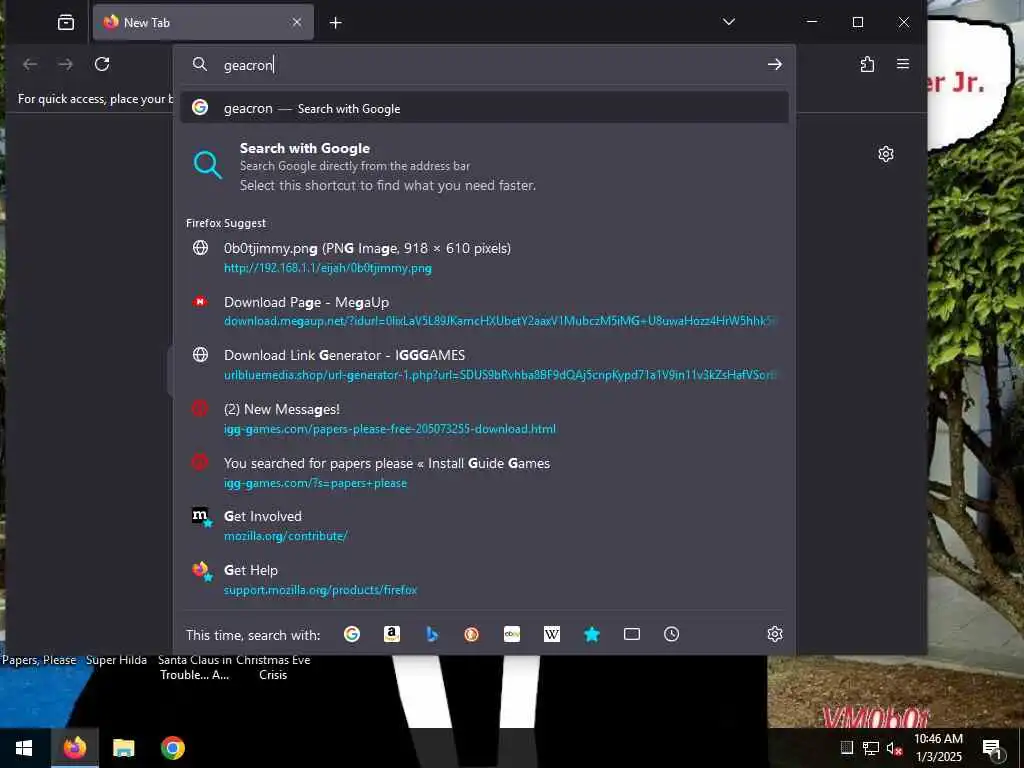
Task: Click the mozilla.org/contribute/ URL
Action: 285,536
